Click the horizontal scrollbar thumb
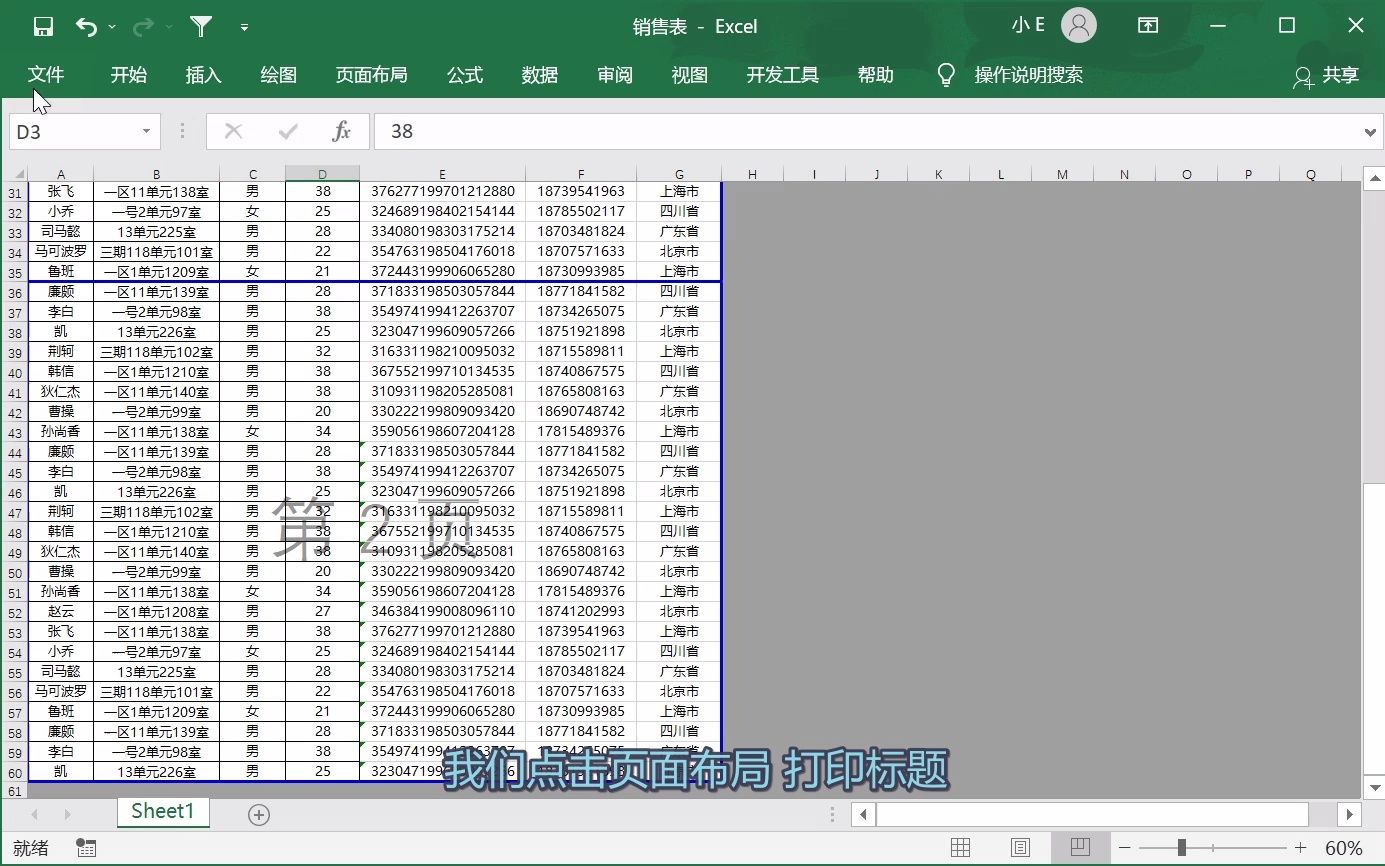Viewport: 1385px width, 866px height. pos(1092,814)
